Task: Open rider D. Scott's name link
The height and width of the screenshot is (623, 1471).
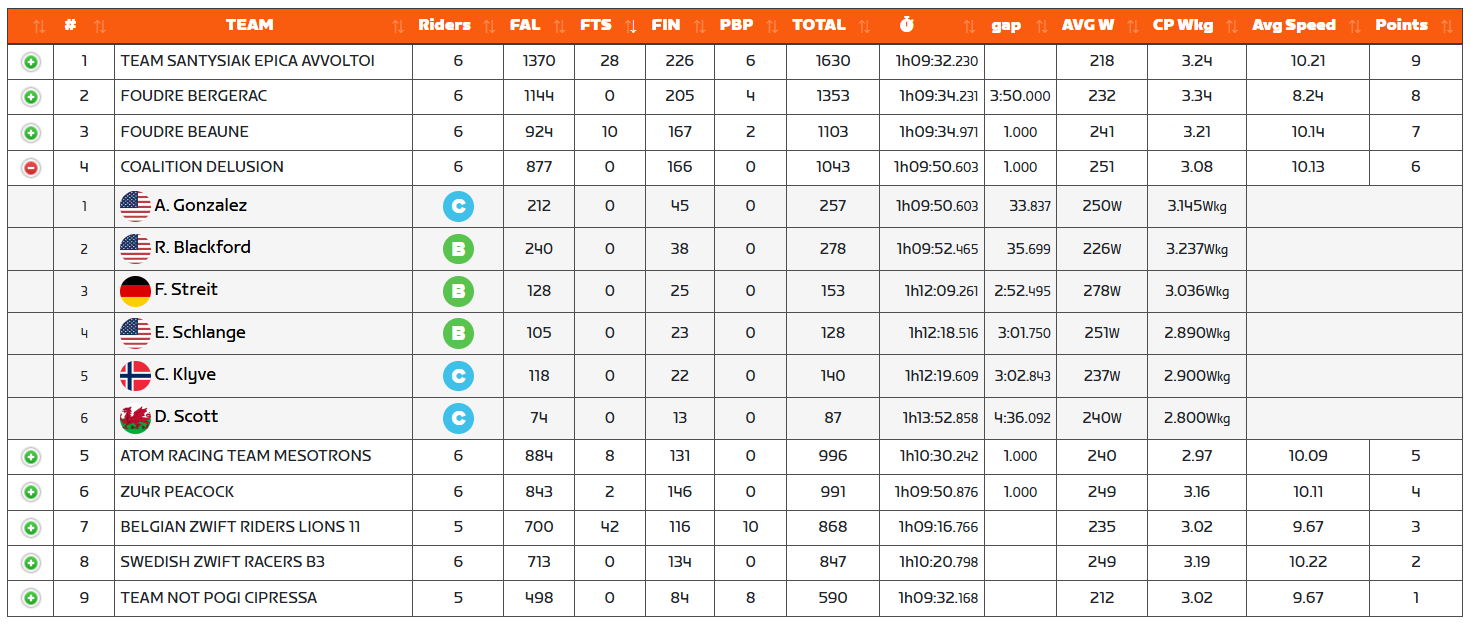Action: tap(186, 417)
